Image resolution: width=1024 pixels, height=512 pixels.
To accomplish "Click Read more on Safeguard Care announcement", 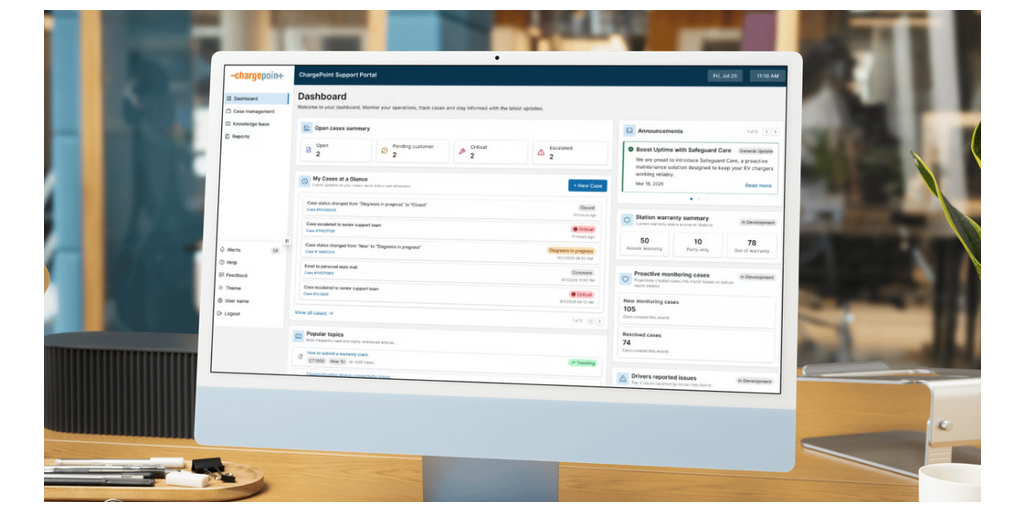I will 758,186.
